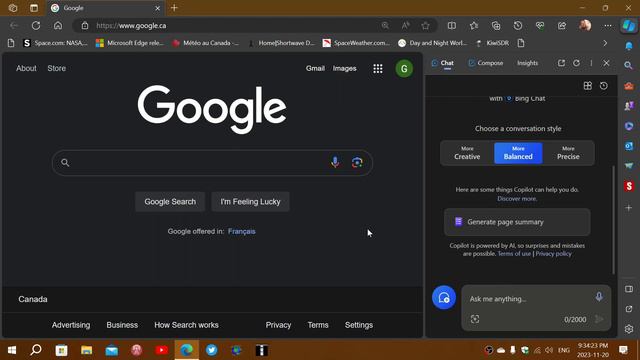This screenshot has height=360, width=640.
Task: Open Space.com NASA bookmark
Action: pyautogui.click(x=55, y=43)
